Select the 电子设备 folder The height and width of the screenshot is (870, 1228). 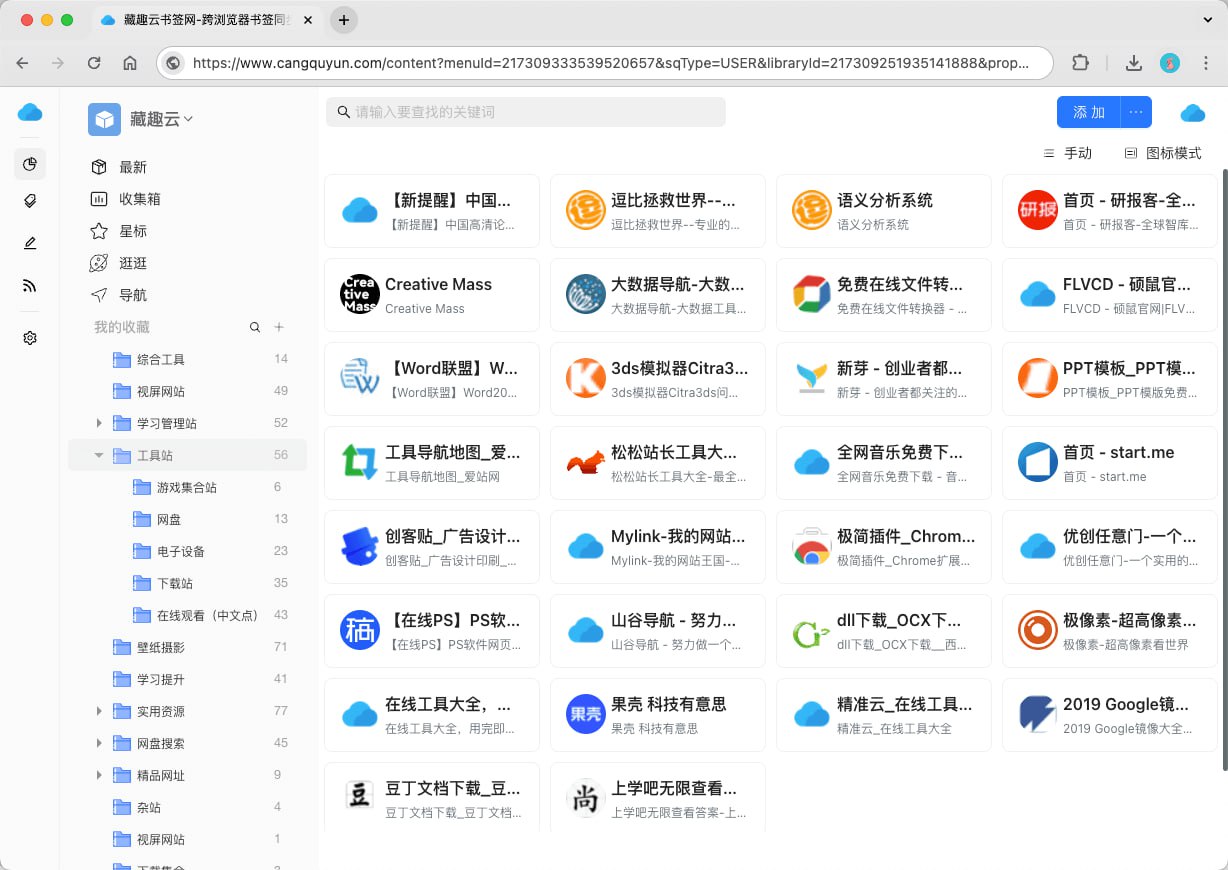click(188, 551)
